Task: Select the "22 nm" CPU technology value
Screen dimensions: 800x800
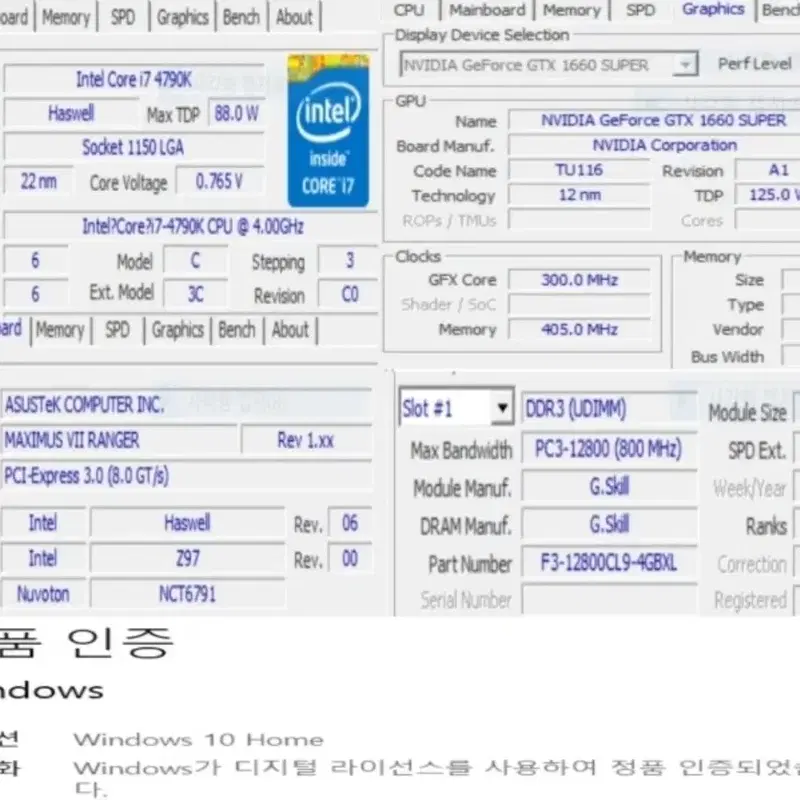Action: (38, 181)
